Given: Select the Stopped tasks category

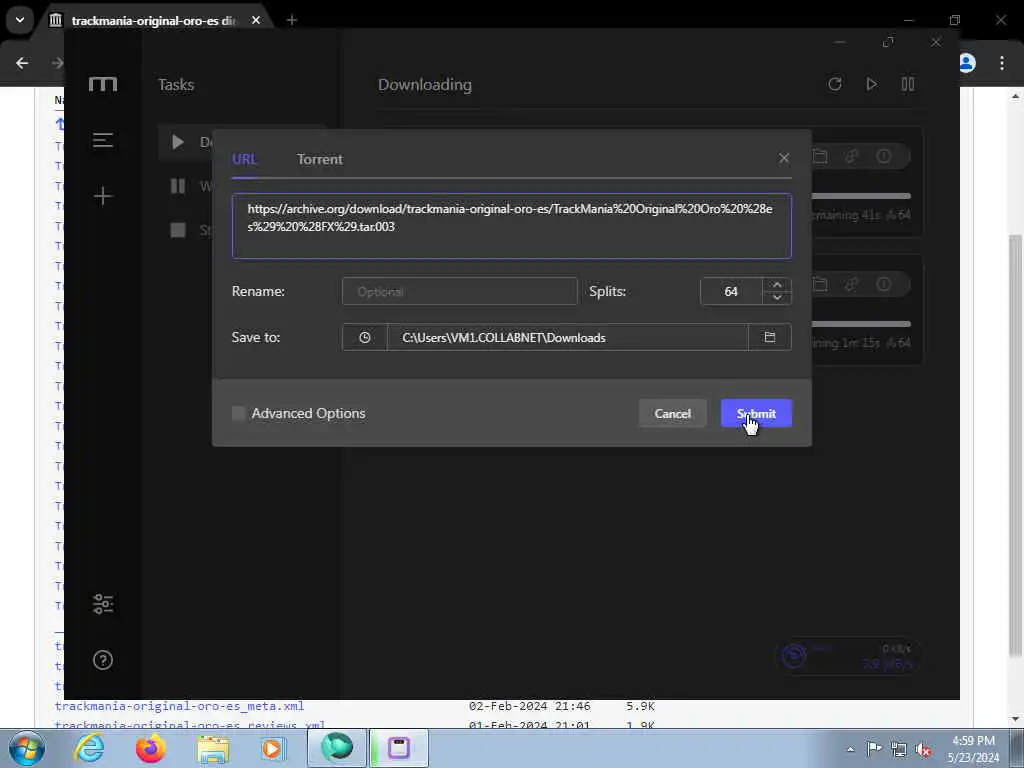Looking at the screenshot, I should 186,230.
